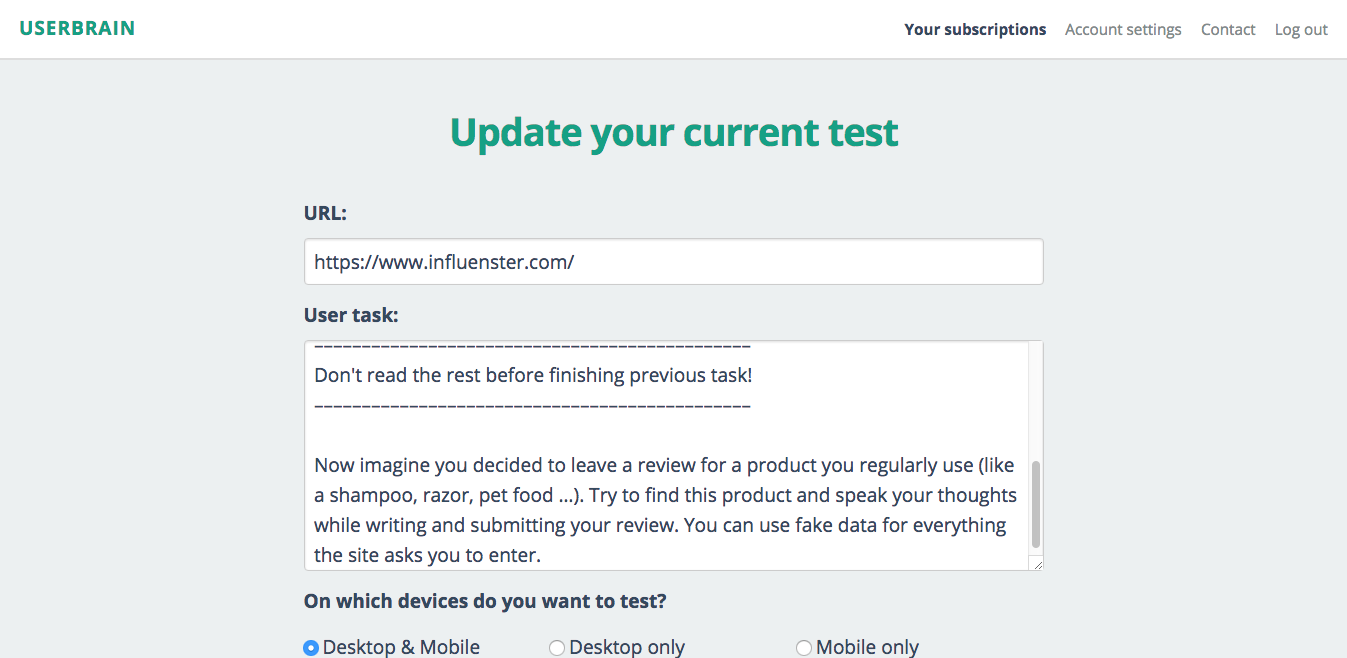
Task: Click the URL input field
Action: point(673,262)
